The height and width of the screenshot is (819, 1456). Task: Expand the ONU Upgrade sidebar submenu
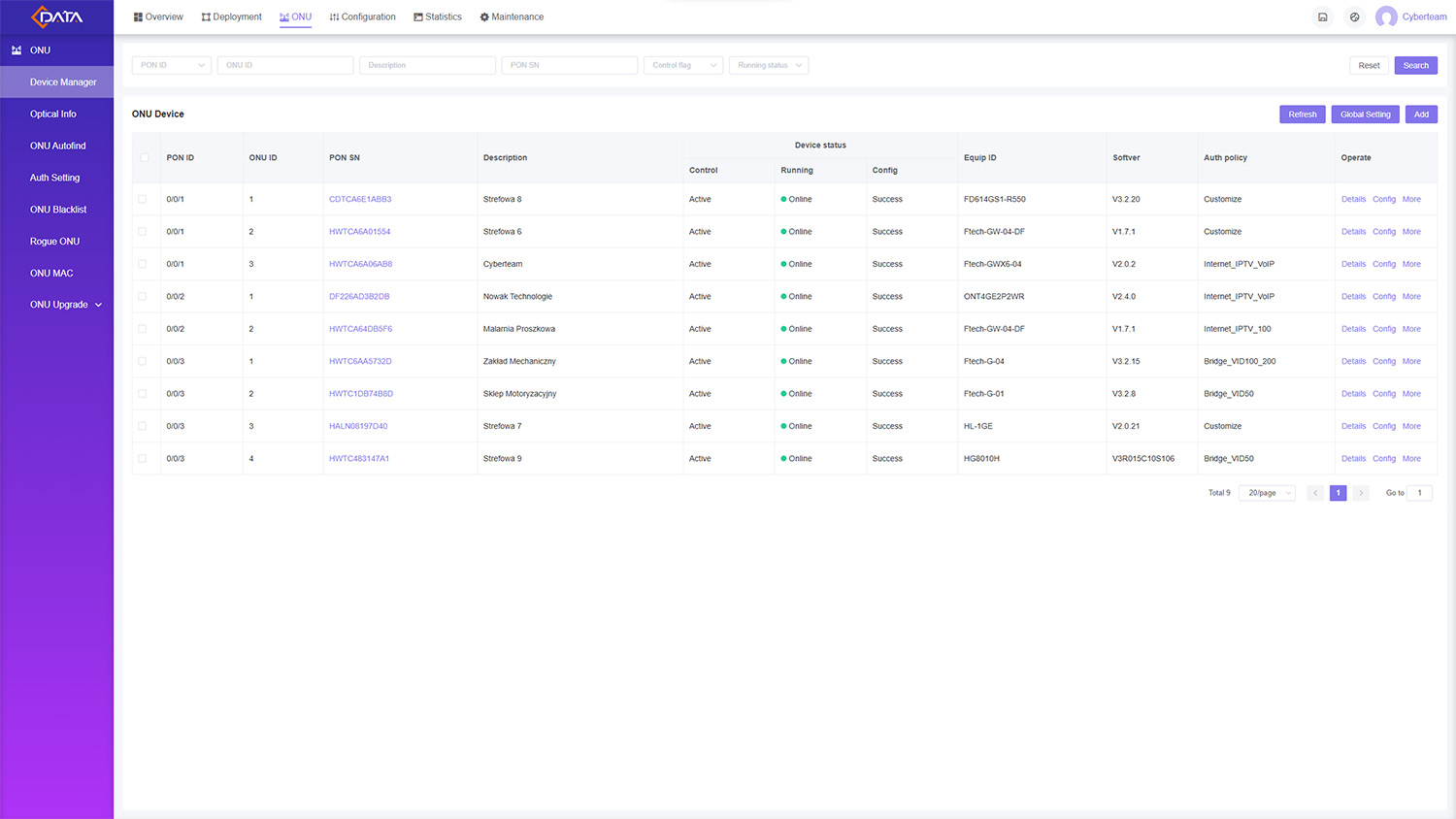(65, 305)
